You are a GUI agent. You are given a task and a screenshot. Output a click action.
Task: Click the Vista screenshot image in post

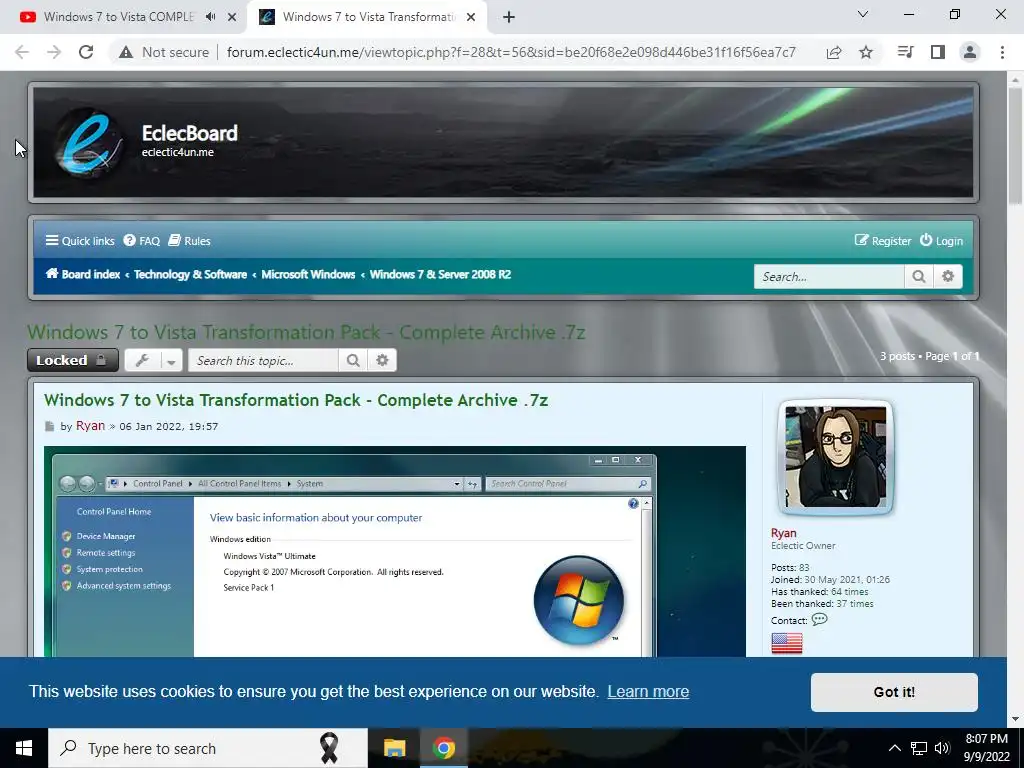click(394, 551)
